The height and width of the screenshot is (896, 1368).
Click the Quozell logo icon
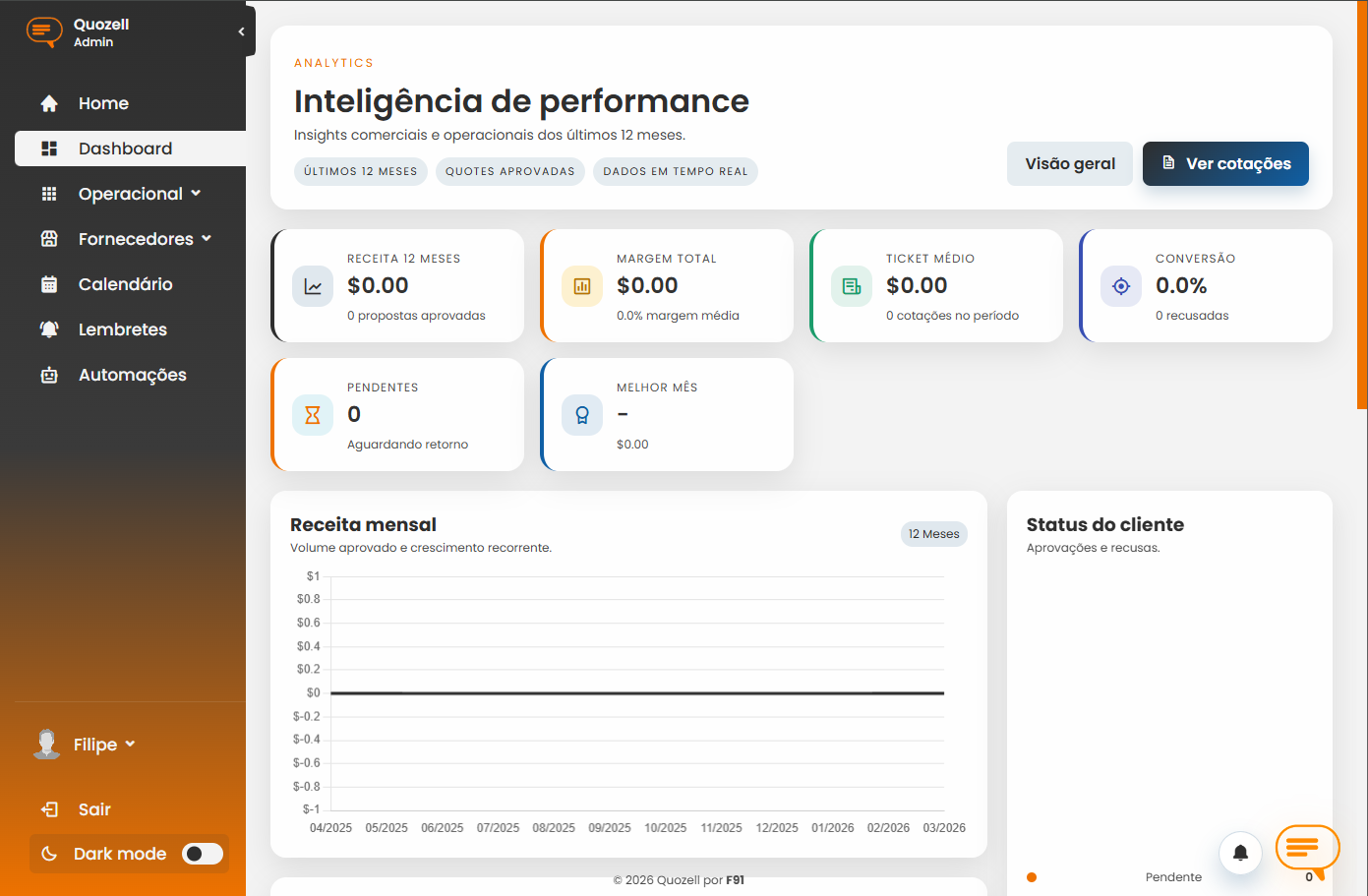[x=43, y=31]
